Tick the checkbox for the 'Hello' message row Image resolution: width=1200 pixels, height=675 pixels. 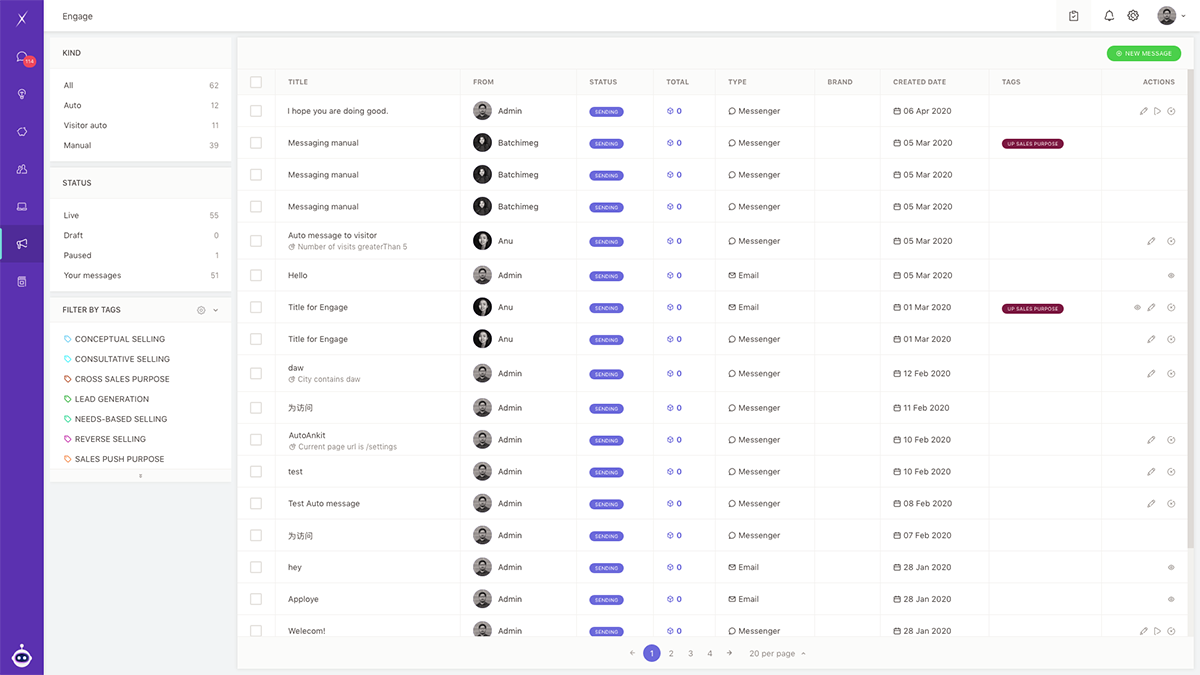[256, 275]
